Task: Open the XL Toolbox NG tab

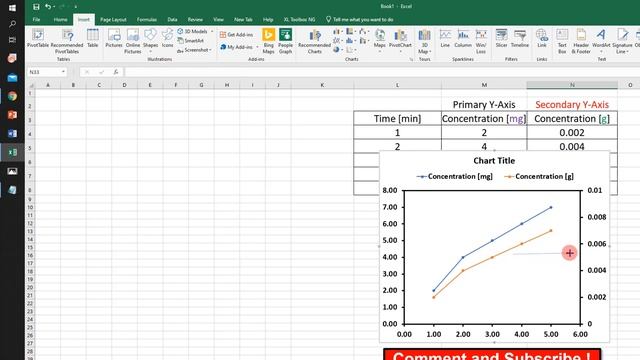Action: pyautogui.click(x=299, y=20)
